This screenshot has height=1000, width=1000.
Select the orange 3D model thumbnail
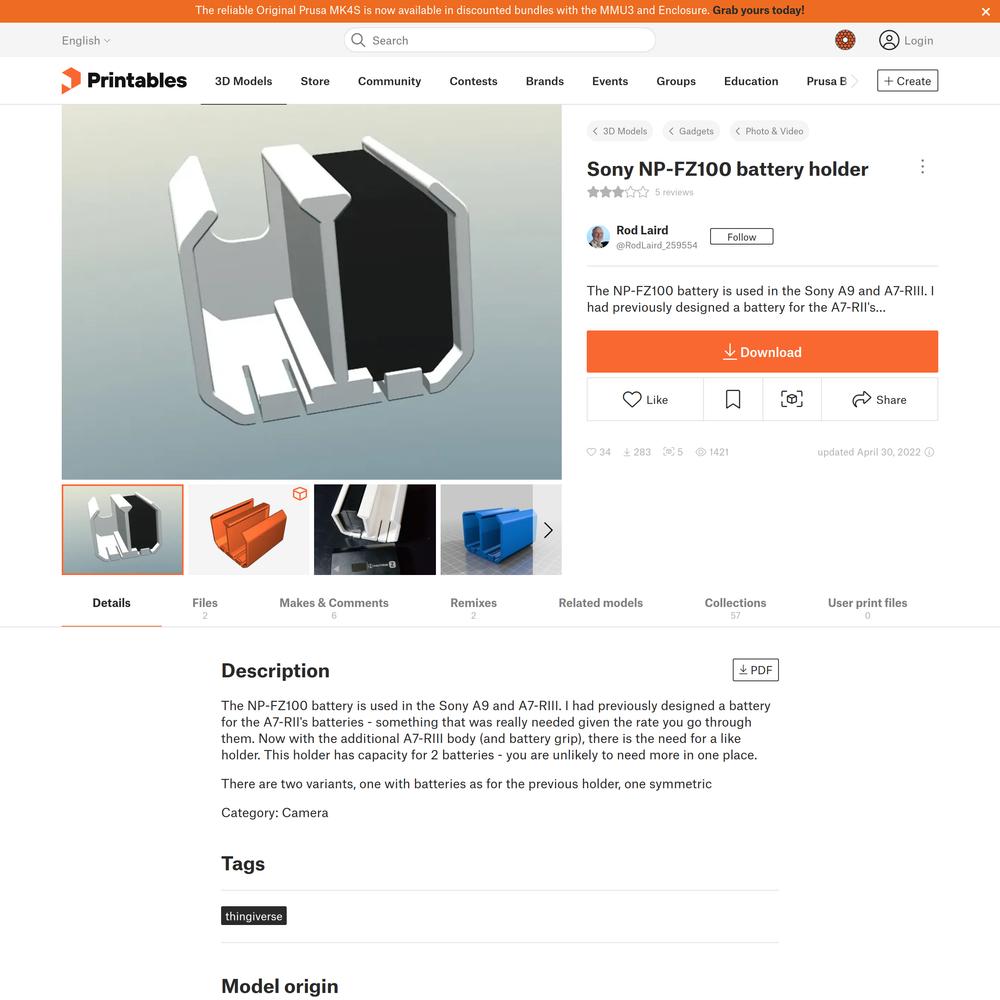tap(249, 529)
